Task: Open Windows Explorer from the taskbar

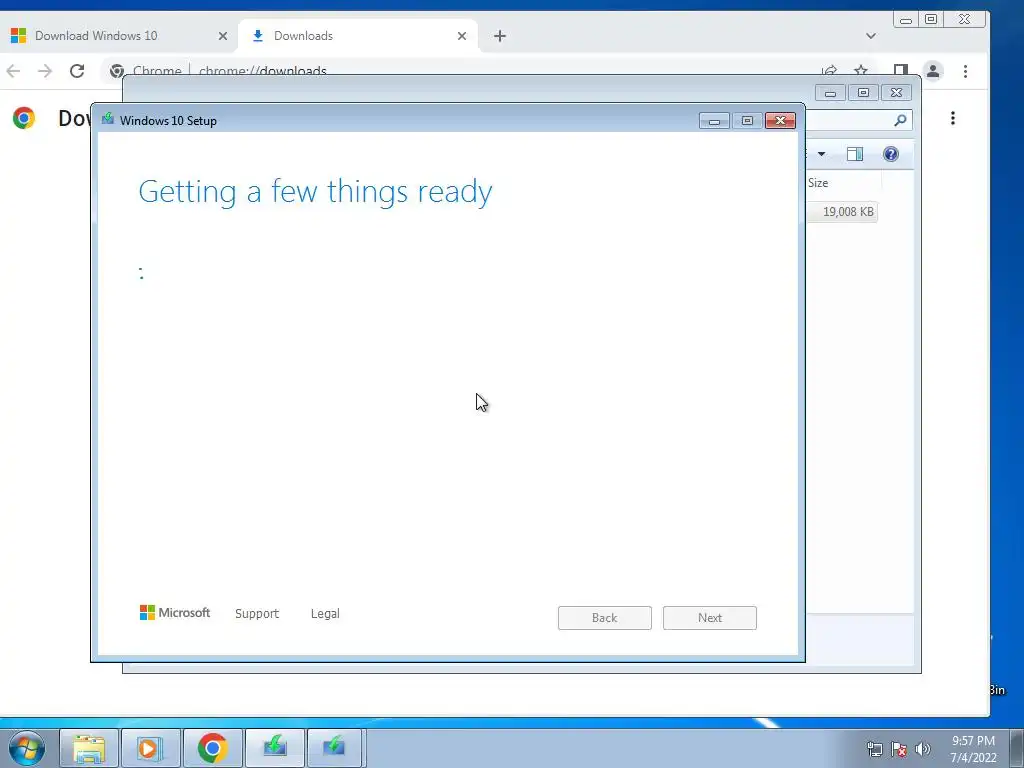Action: [89, 748]
